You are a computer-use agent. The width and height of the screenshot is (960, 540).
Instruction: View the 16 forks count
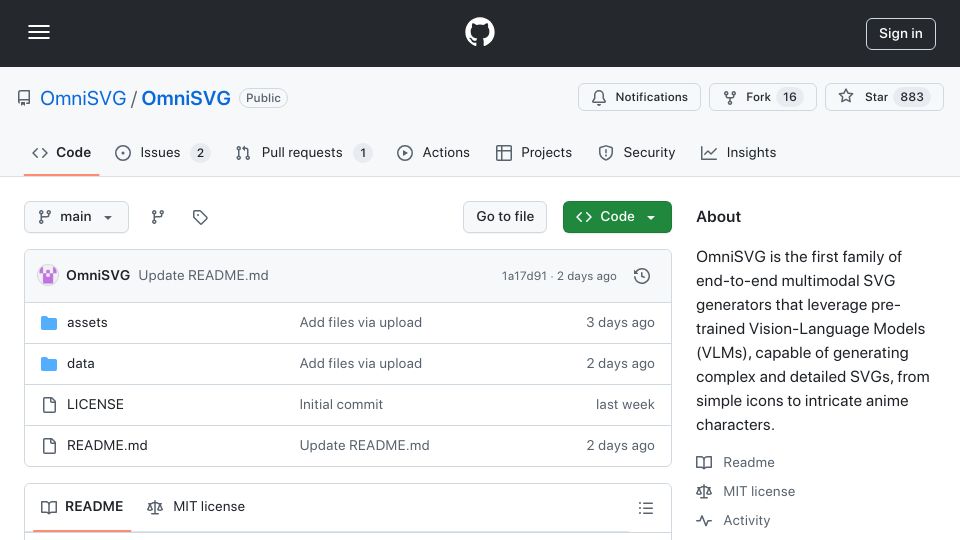click(x=790, y=97)
